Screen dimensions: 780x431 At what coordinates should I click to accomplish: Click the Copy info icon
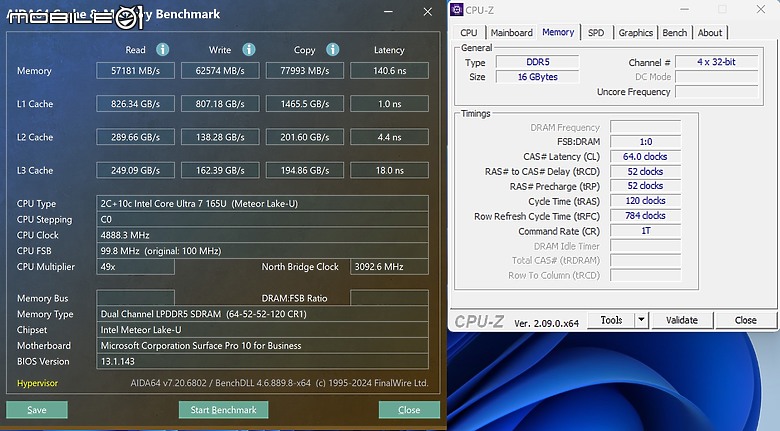coord(332,49)
